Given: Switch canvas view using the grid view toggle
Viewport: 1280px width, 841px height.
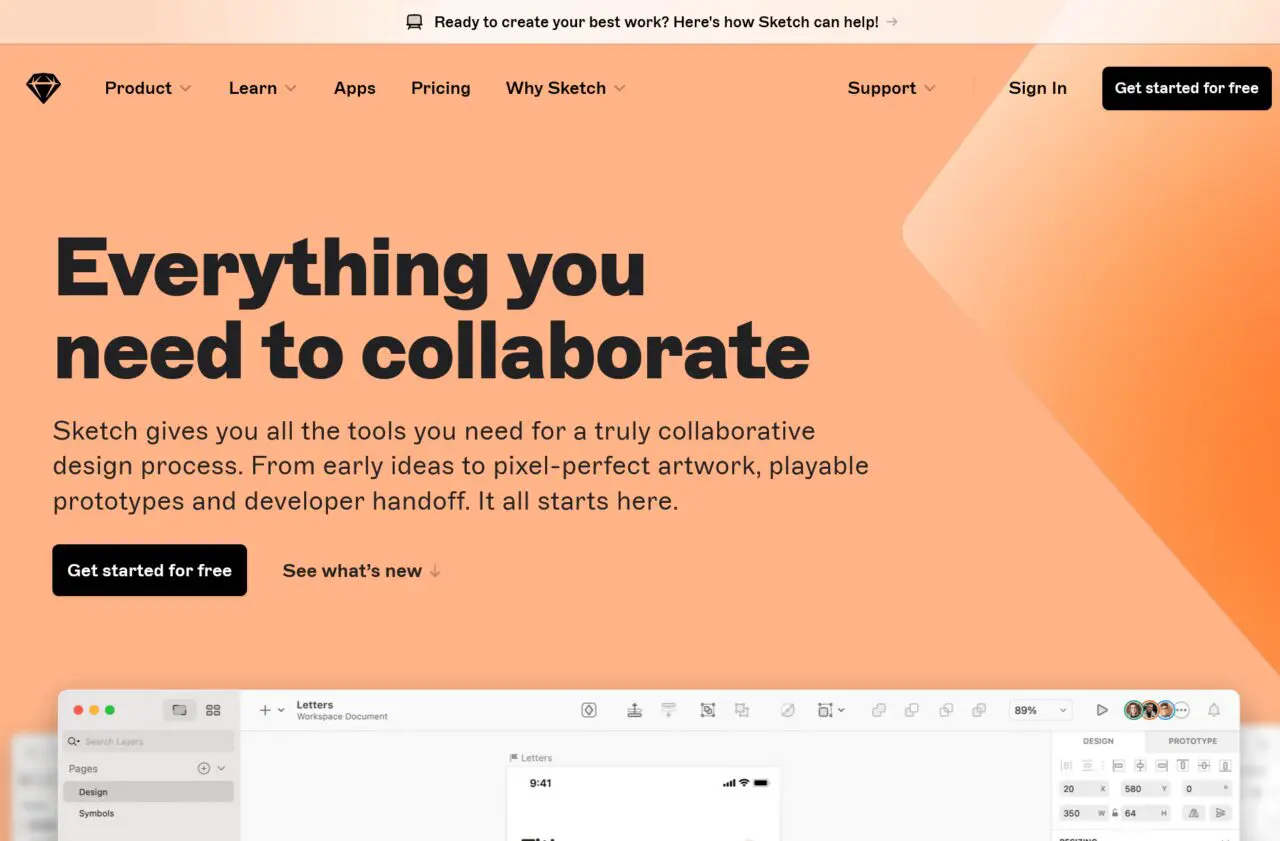Looking at the screenshot, I should [213, 710].
